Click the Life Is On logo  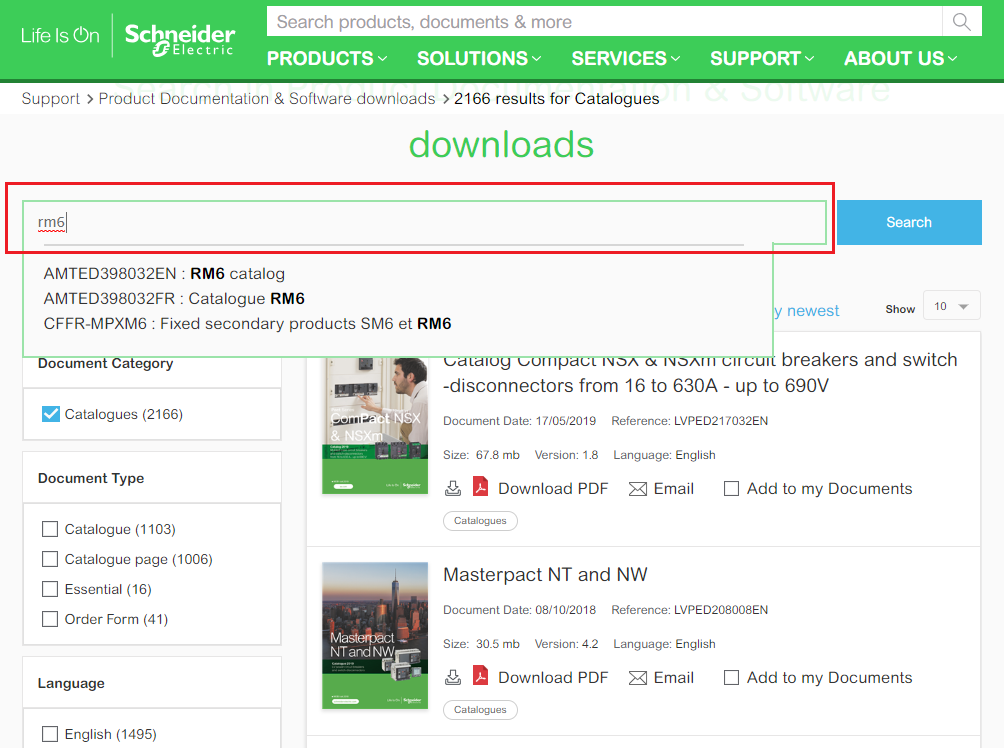pos(60,35)
